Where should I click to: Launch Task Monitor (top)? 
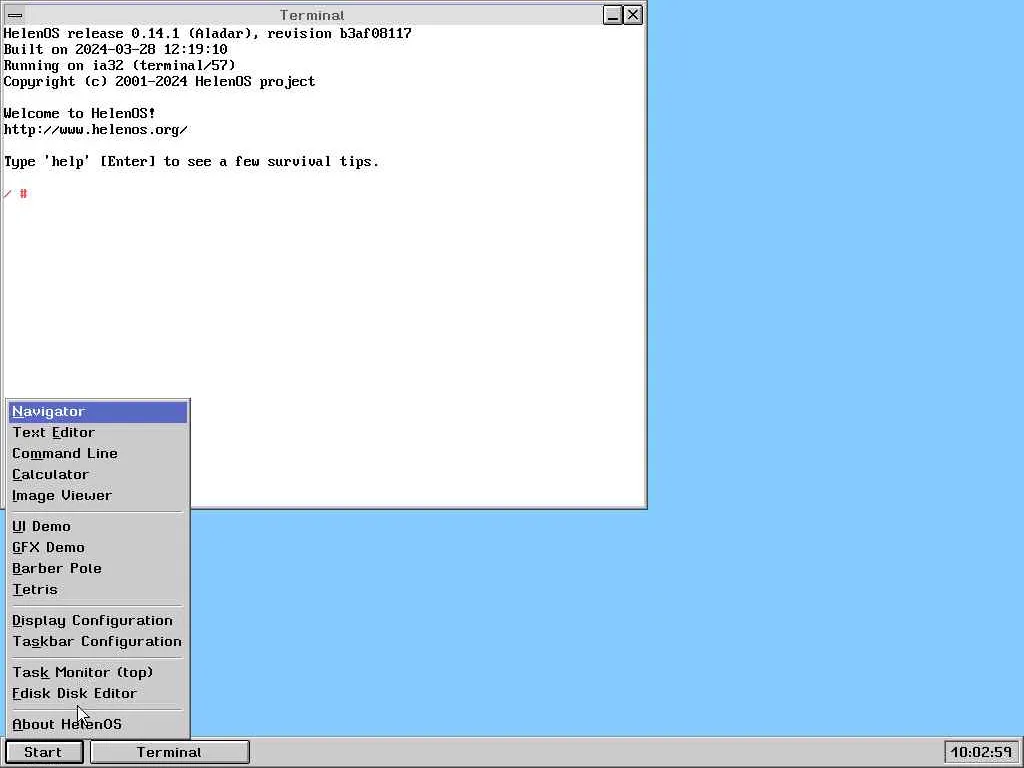(x=98, y=672)
